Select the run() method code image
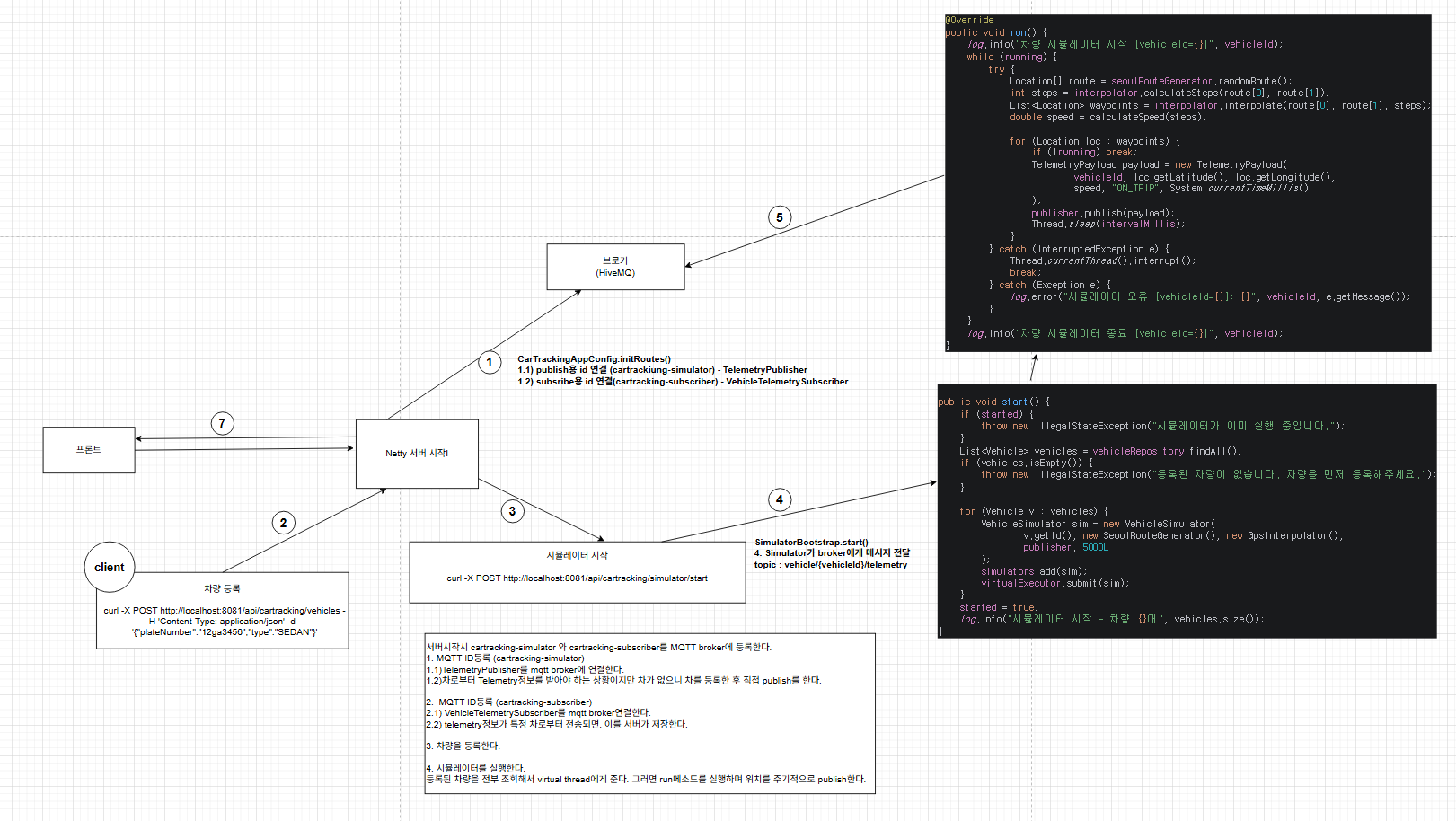This screenshot has height=821, width=1456. coord(1187,182)
